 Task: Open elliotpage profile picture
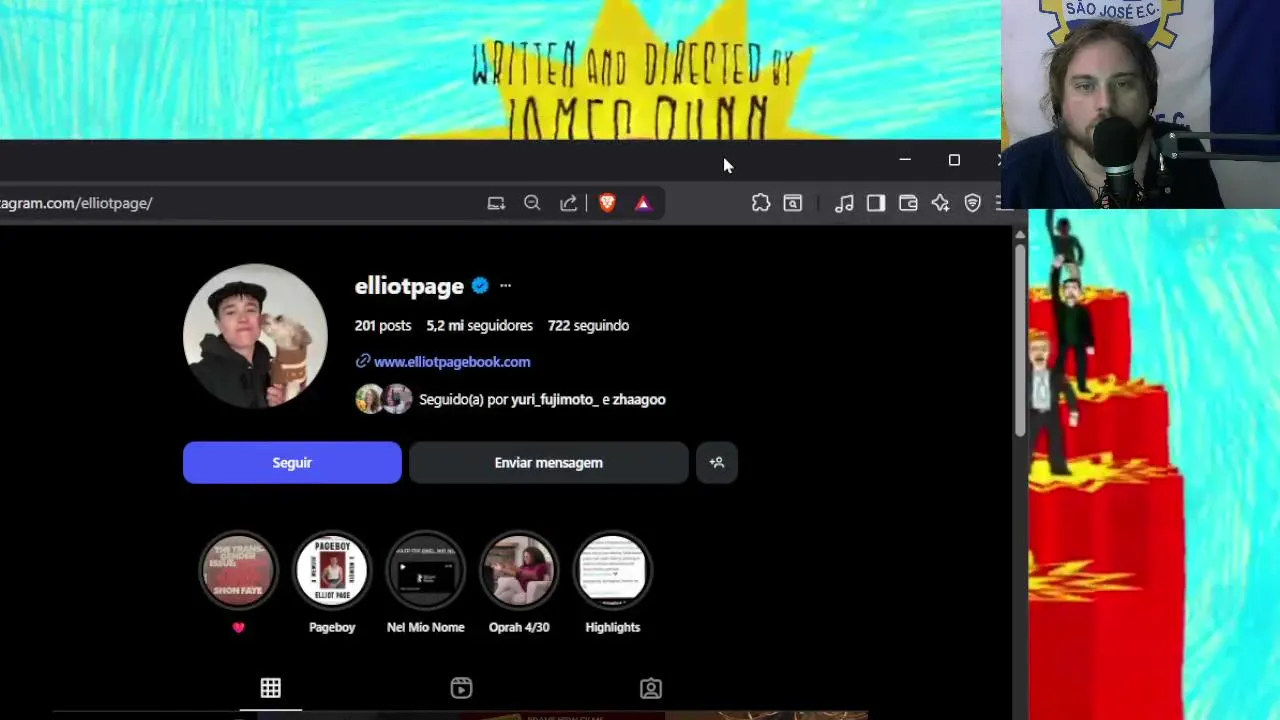(x=255, y=336)
